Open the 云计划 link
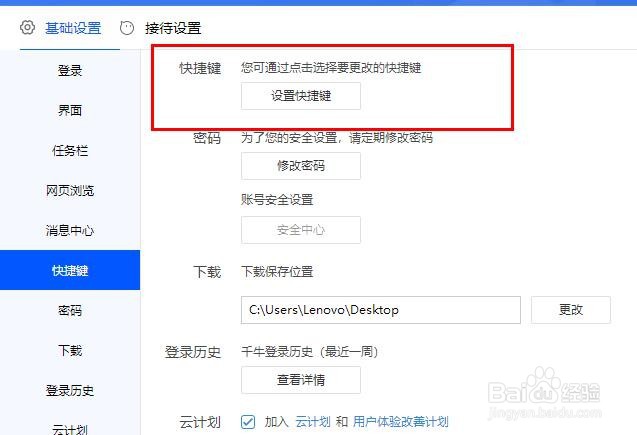The width and height of the screenshot is (637, 435). pos(313,422)
